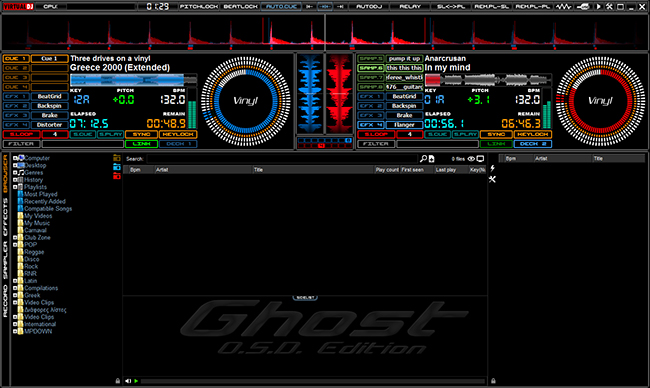Click the lock icon at folder tree bottom

click(x=118, y=381)
